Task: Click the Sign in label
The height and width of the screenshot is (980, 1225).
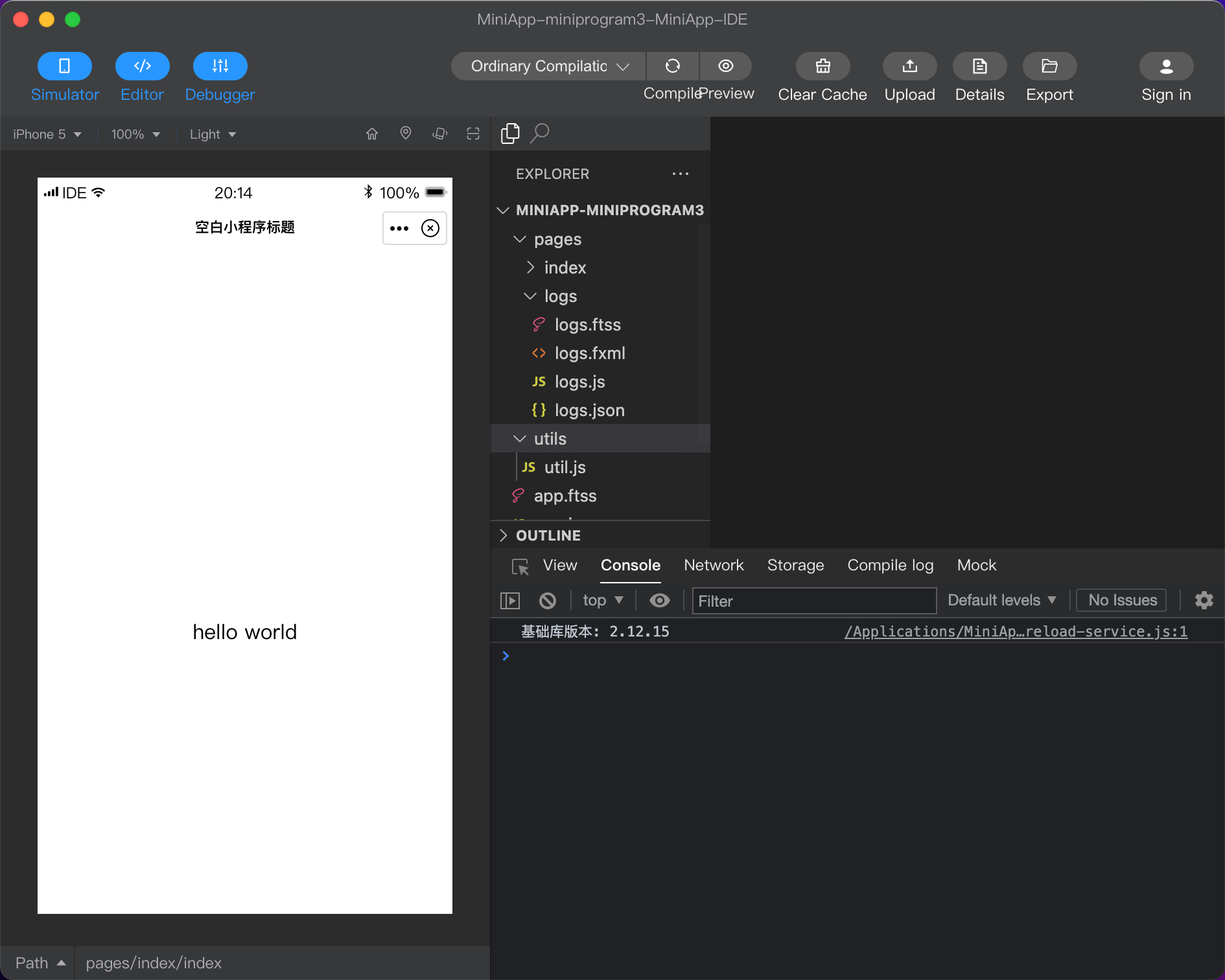Action: [x=1167, y=95]
